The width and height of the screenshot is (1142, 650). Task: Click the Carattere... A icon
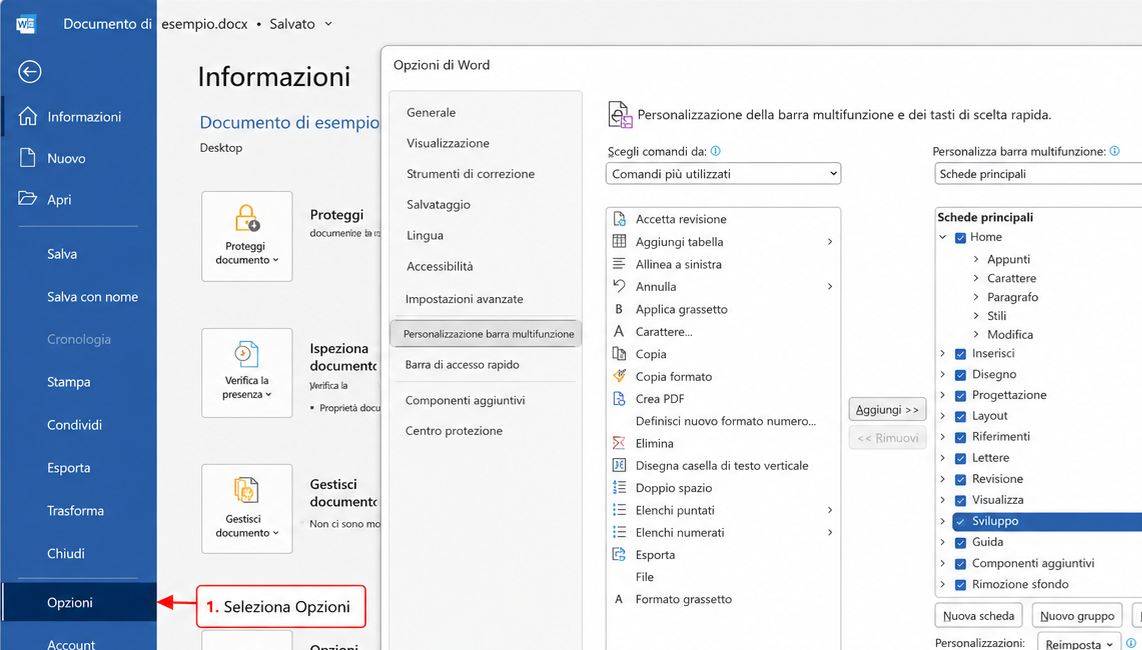click(x=619, y=332)
